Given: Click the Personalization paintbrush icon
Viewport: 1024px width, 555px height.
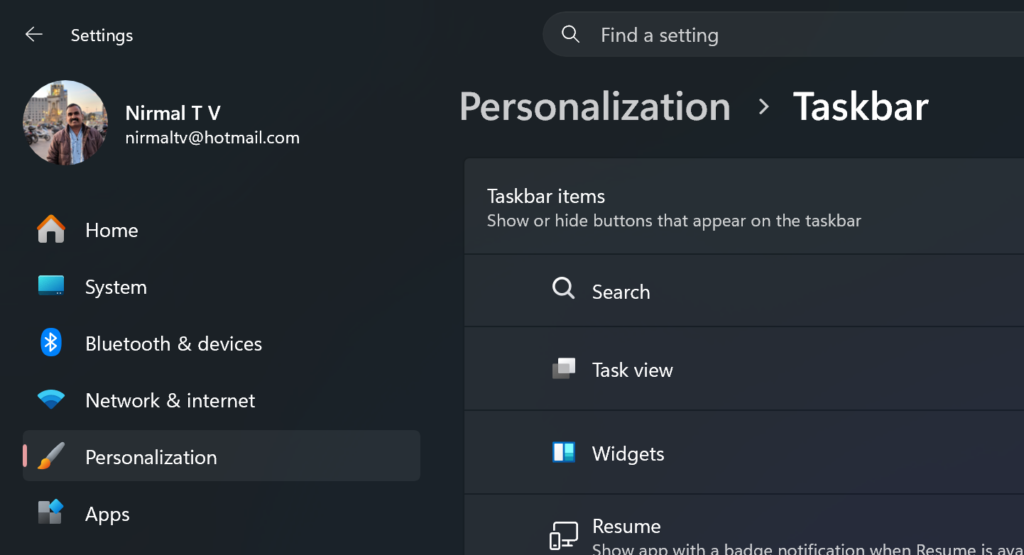Looking at the screenshot, I should coord(51,456).
